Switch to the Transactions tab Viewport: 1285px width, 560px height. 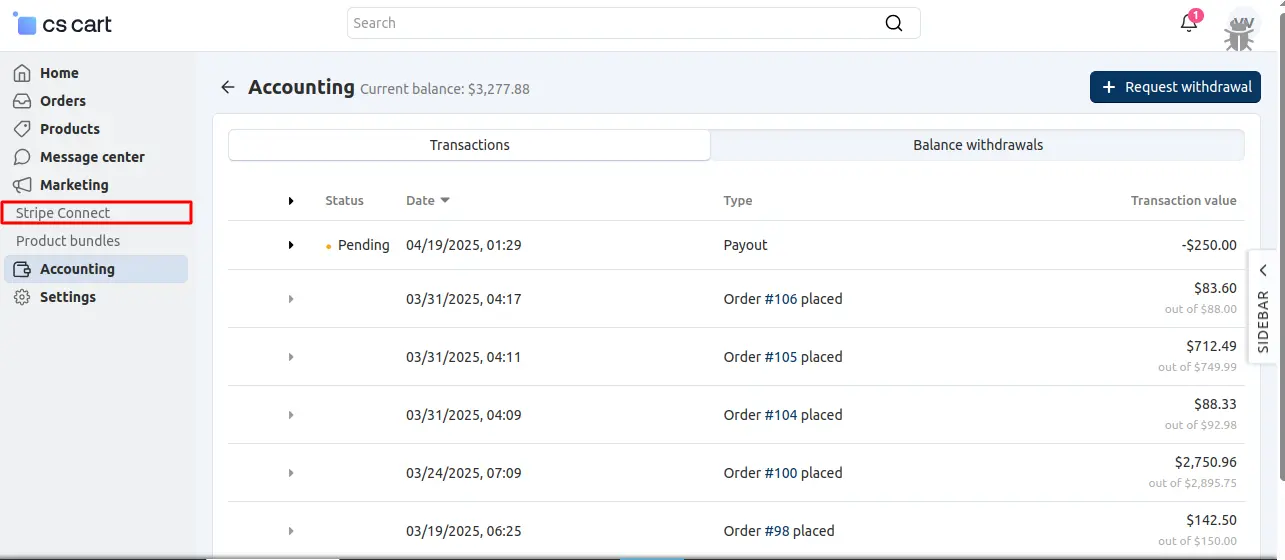pyautogui.click(x=469, y=145)
